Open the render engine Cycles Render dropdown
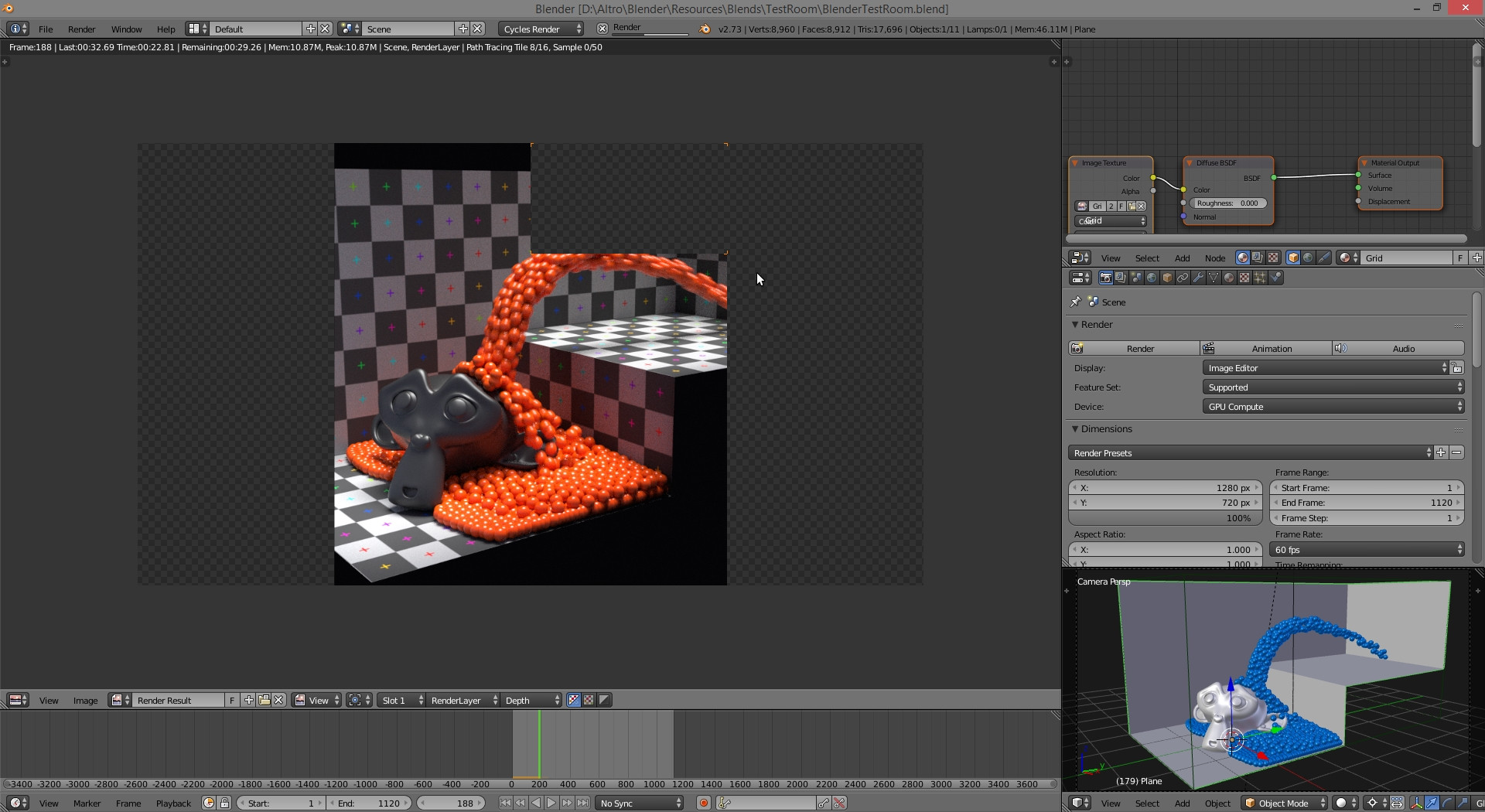The height and width of the screenshot is (812, 1485). (541, 29)
